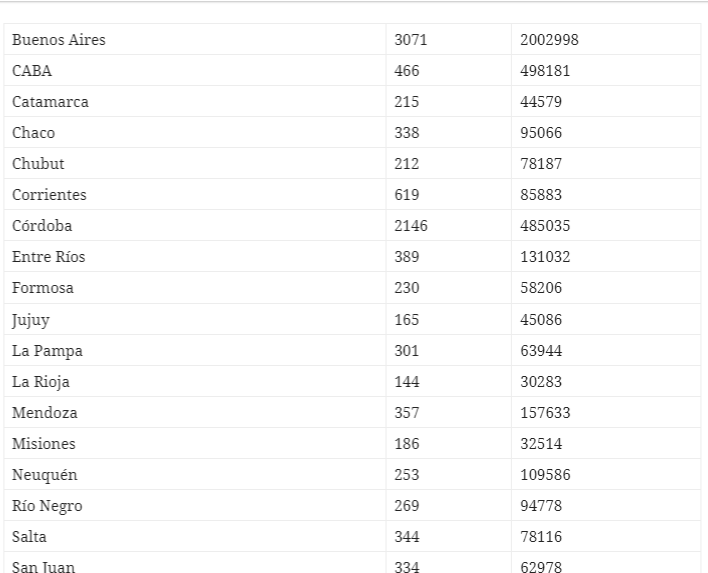
Task: Select the CABA row name
Action: tap(32, 71)
